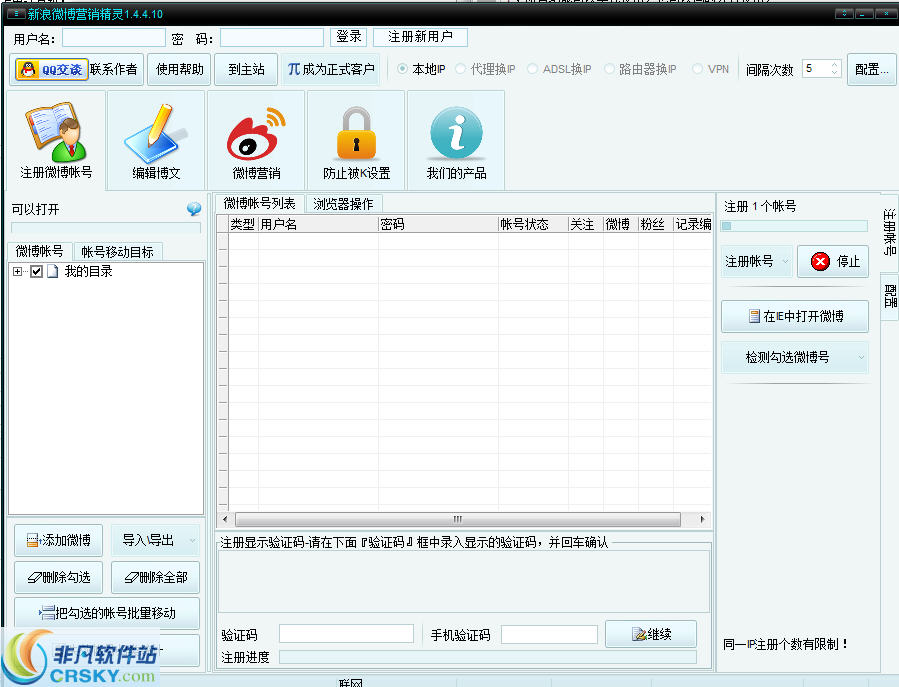899x687 pixels.
Task: Click the QQ交谈 penguin button
Action: [52, 69]
